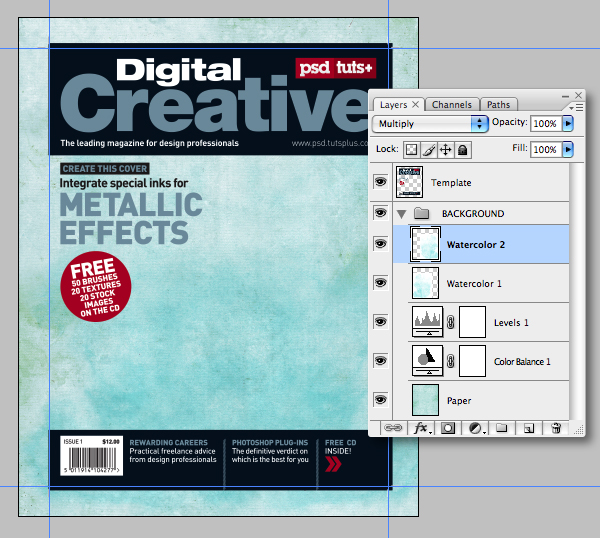This screenshot has height=538, width=600.
Task: Hide the Paper layer
Action: (x=380, y=400)
